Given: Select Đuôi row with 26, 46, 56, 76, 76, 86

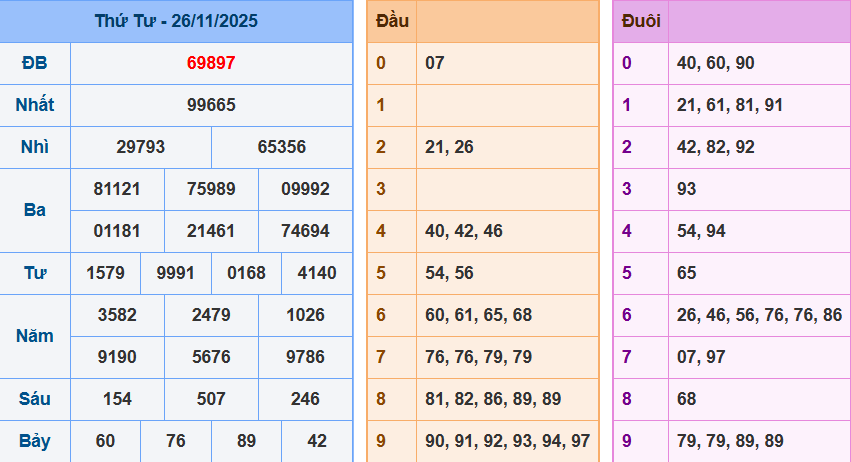Looking at the screenshot, I should (759, 315).
